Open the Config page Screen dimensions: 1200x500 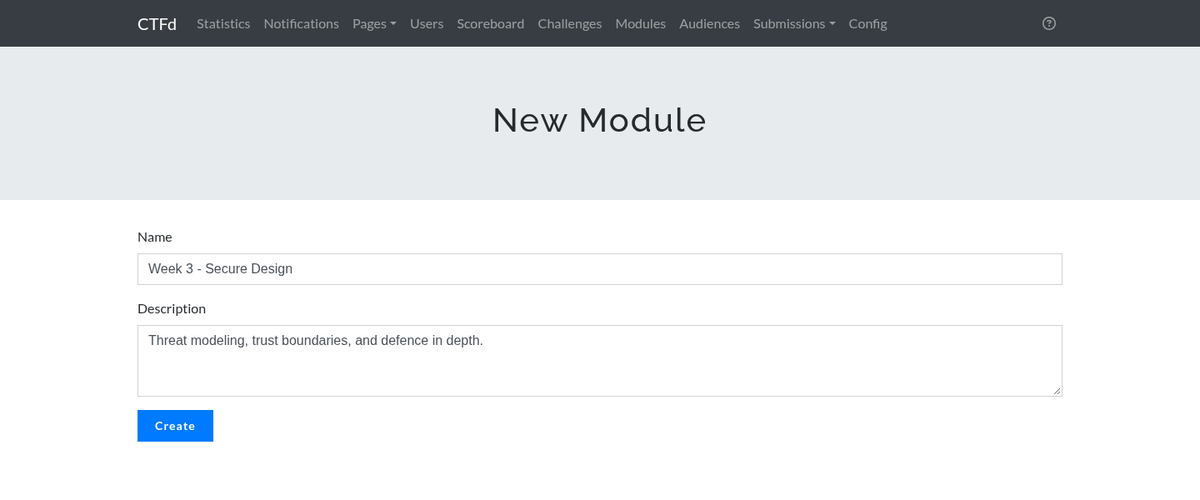(868, 23)
